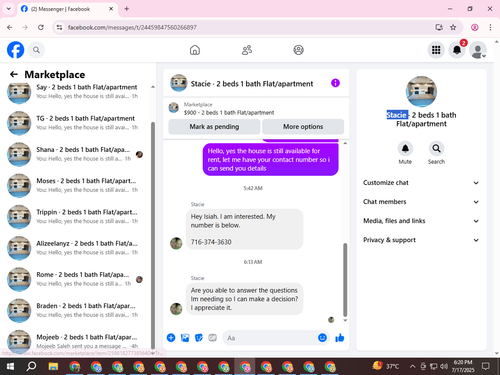Reload the page with browser refresh icon
500x375 pixels.
click(x=41, y=27)
